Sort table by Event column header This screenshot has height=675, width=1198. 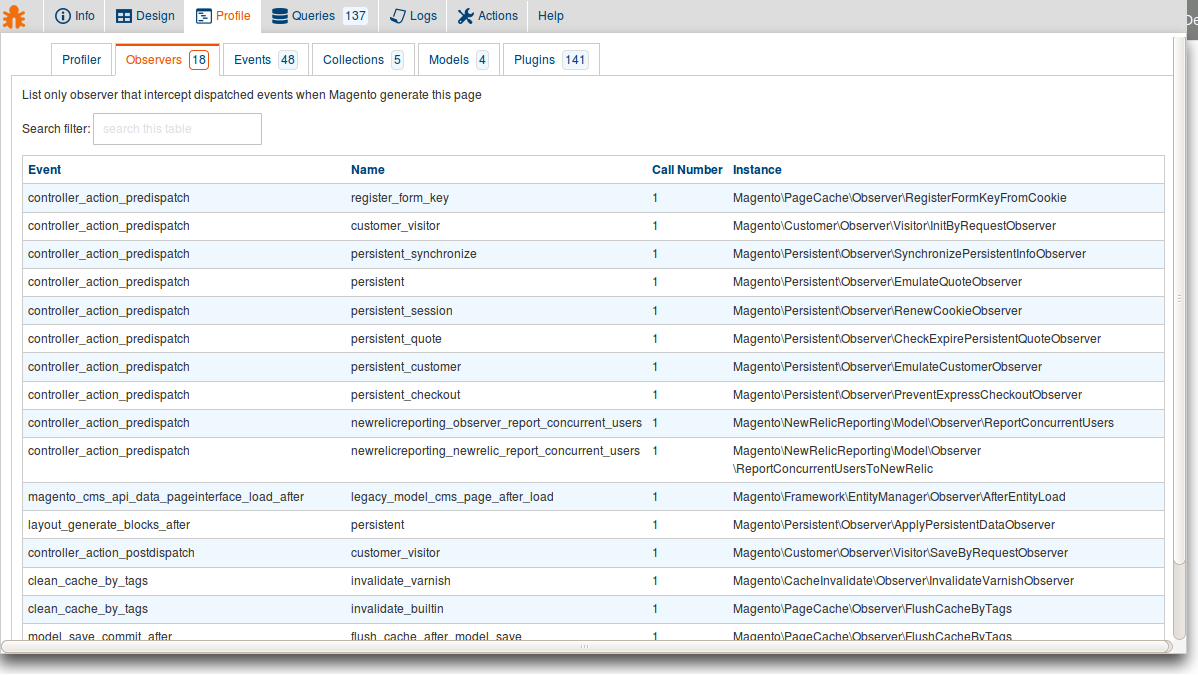pos(44,170)
